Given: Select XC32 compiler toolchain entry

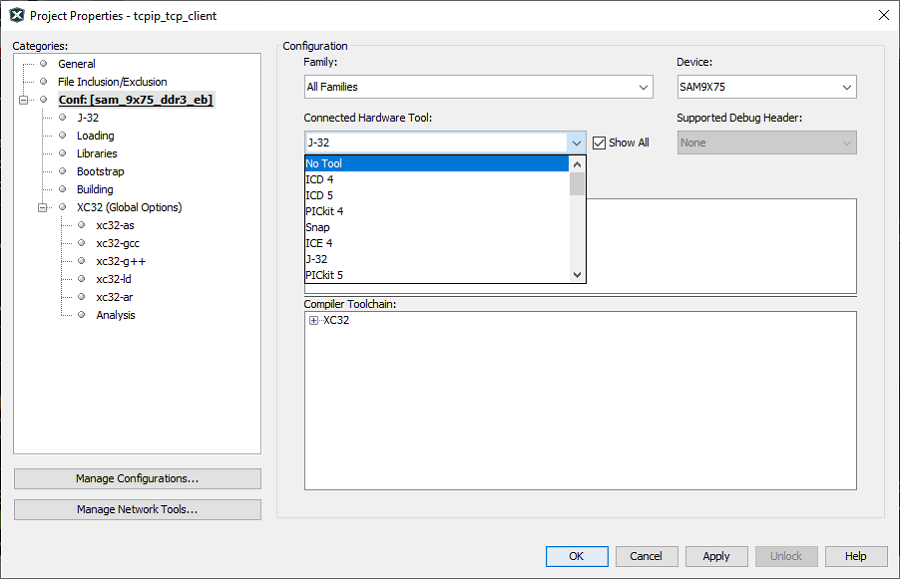Looking at the screenshot, I should coord(336,320).
